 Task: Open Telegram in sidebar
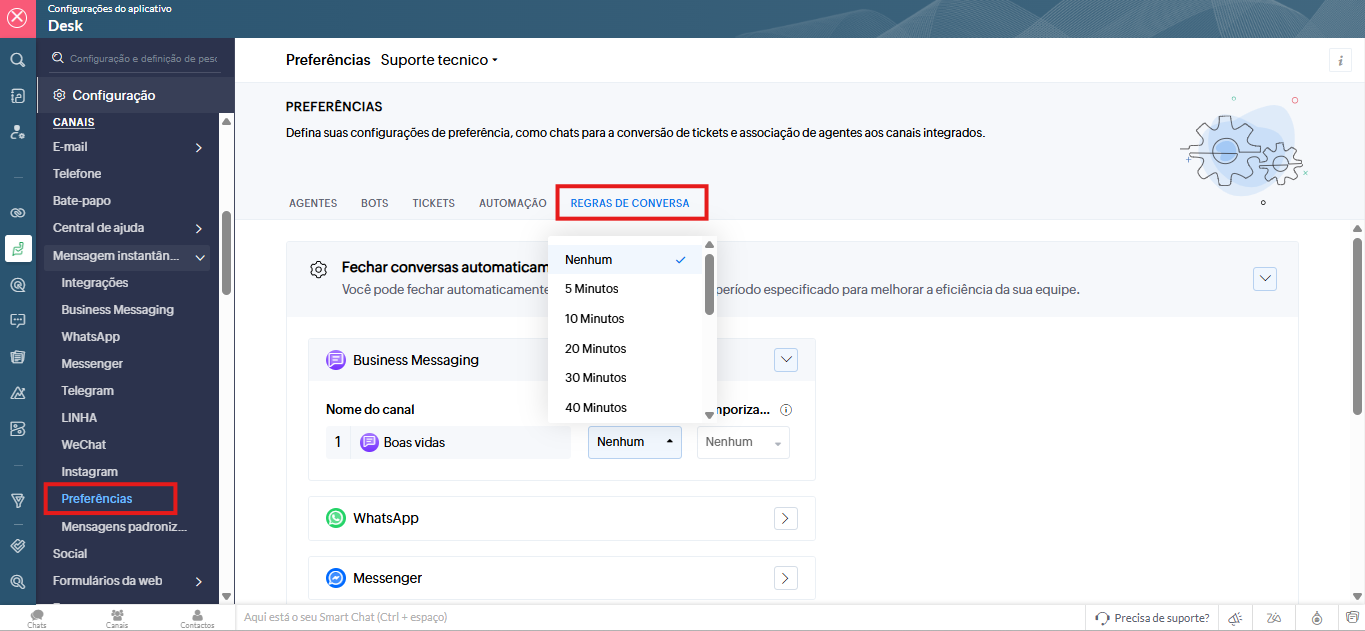tap(87, 391)
